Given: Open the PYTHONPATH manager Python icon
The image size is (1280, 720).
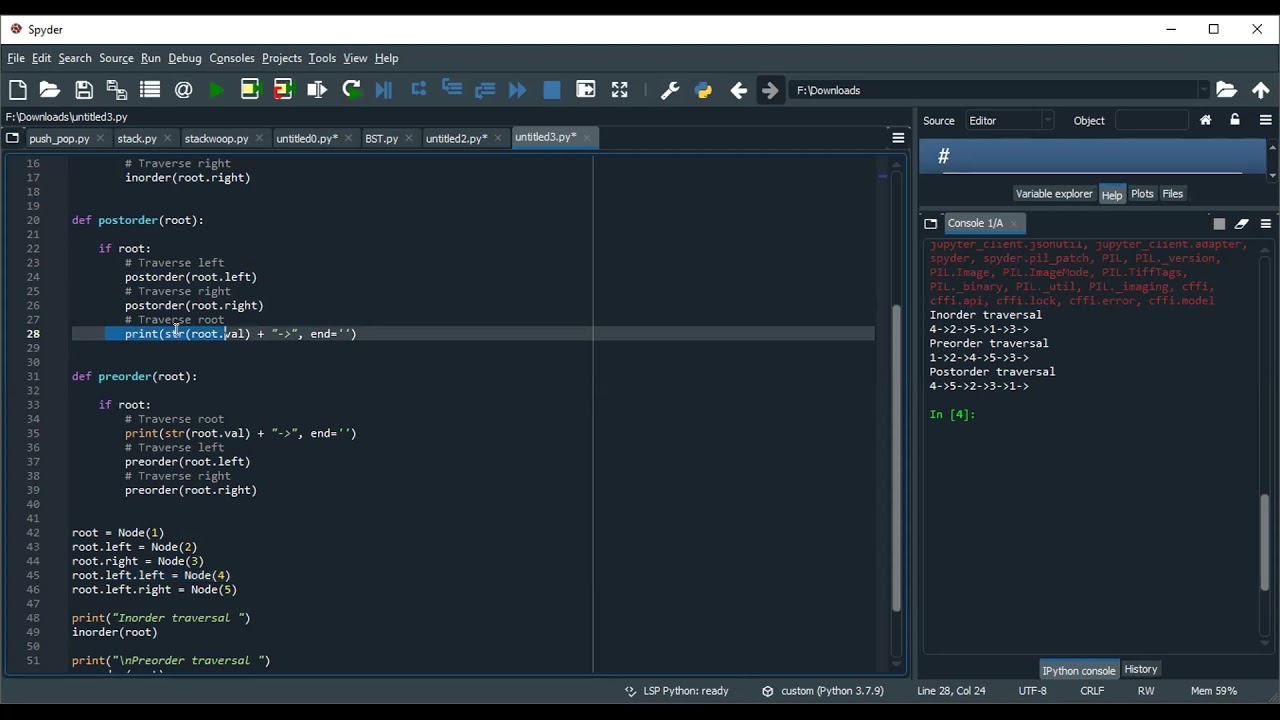Looking at the screenshot, I should 703,90.
